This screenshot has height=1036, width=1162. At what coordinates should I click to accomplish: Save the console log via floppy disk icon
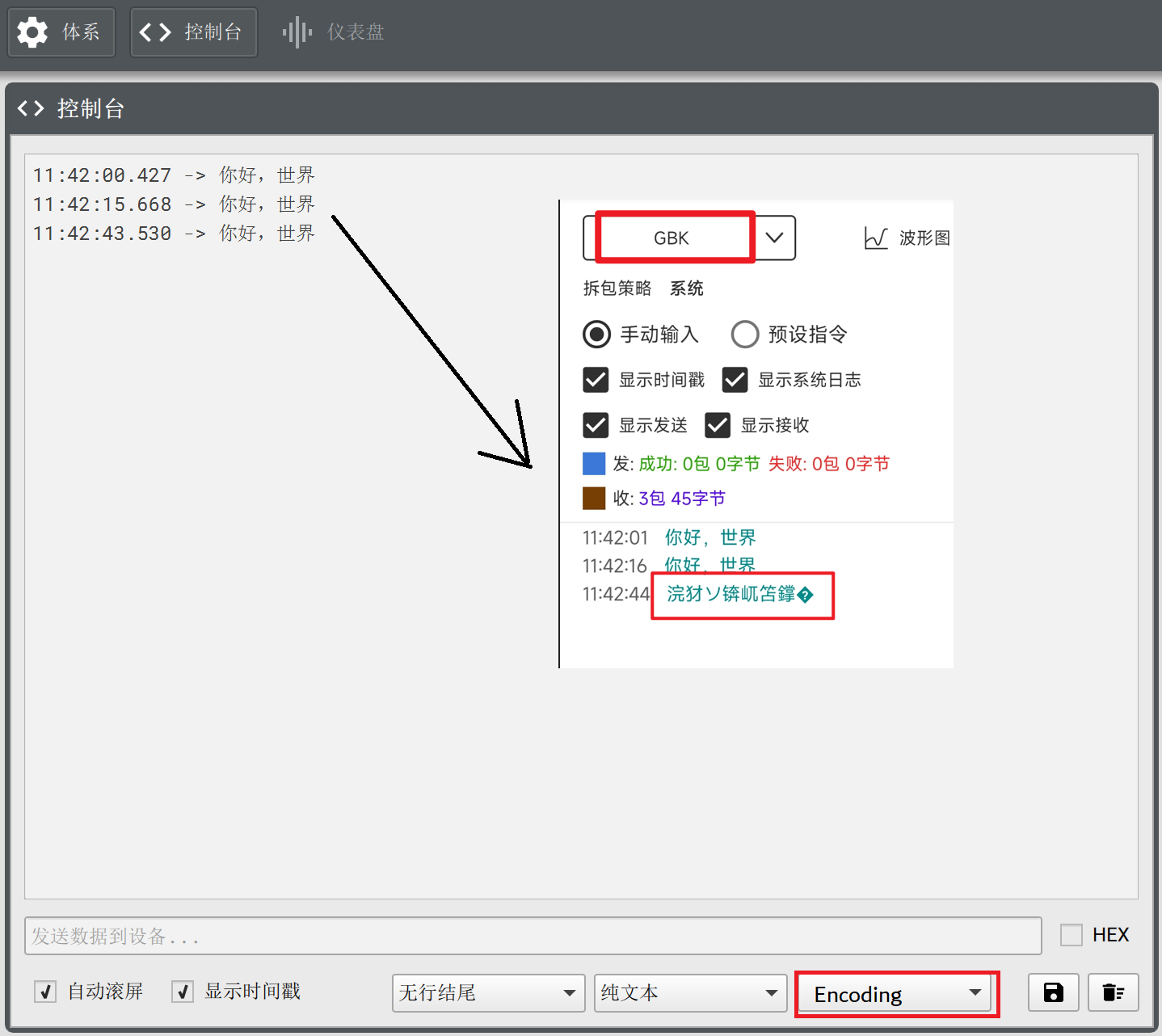[x=1052, y=992]
